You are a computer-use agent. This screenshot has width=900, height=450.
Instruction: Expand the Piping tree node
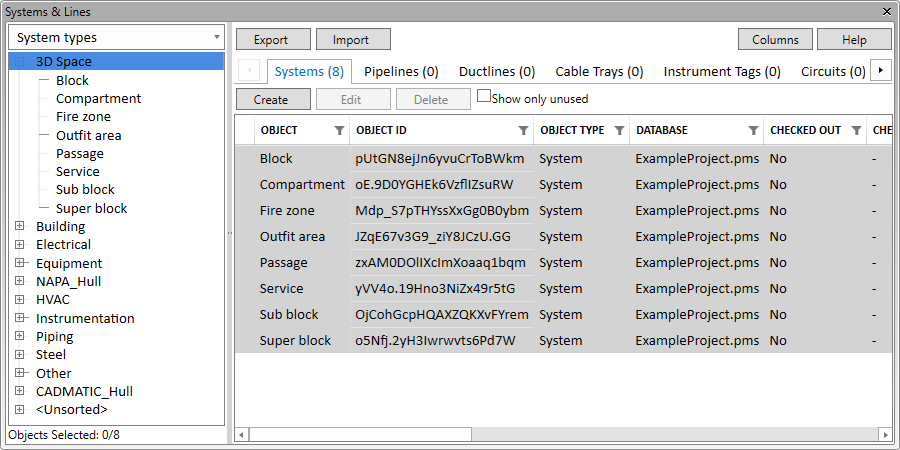pyautogui.click(x=20, y=337)
